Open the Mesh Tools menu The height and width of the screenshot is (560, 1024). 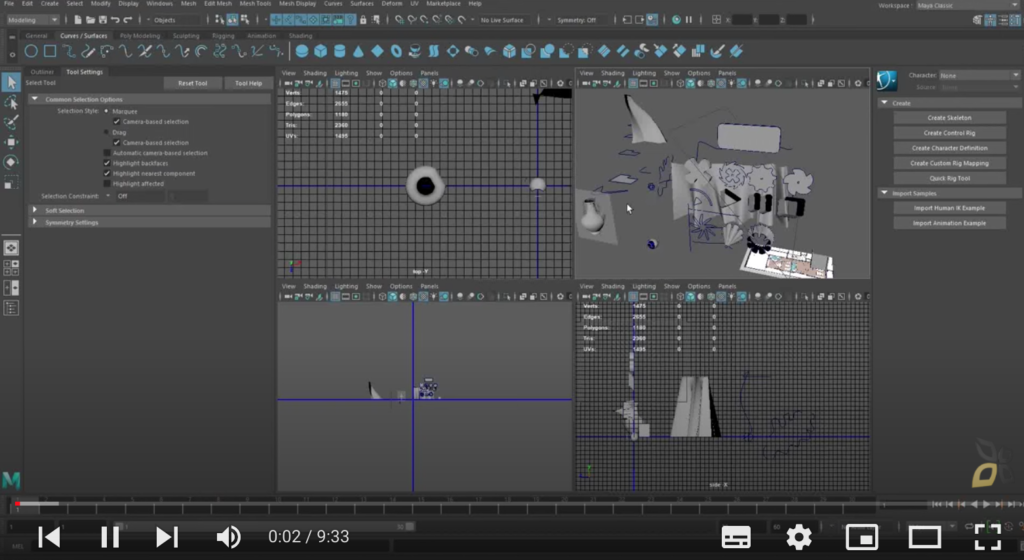point(255,4)
